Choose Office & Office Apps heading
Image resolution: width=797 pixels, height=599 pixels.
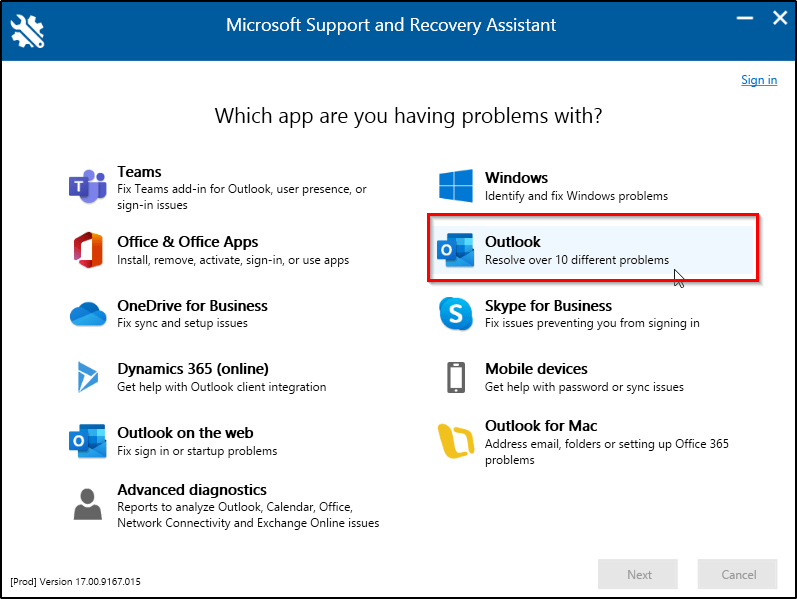[188, 242]
